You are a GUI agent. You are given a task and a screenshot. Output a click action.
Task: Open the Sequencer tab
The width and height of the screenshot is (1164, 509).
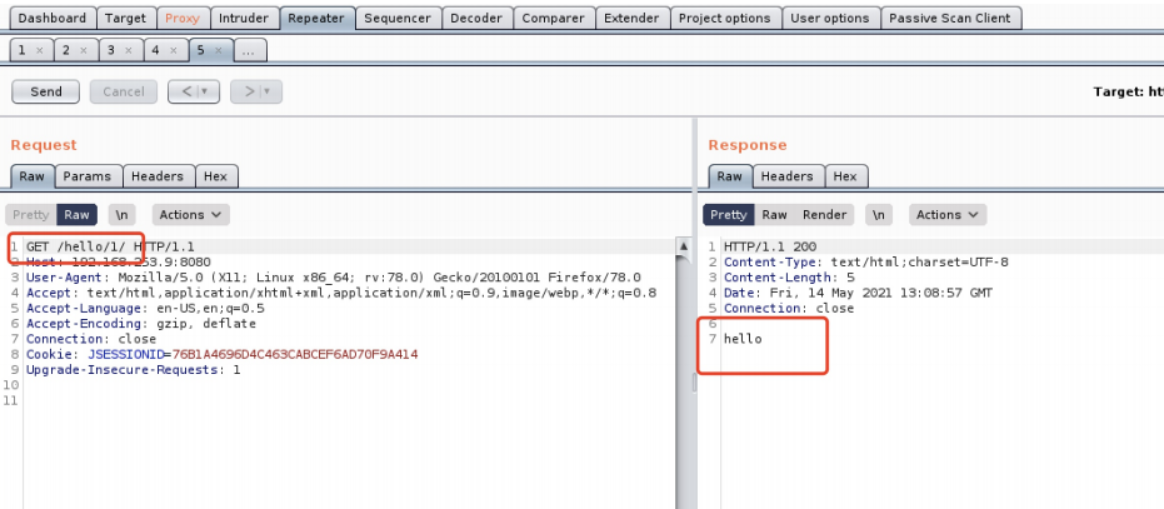tap(399, 18)
